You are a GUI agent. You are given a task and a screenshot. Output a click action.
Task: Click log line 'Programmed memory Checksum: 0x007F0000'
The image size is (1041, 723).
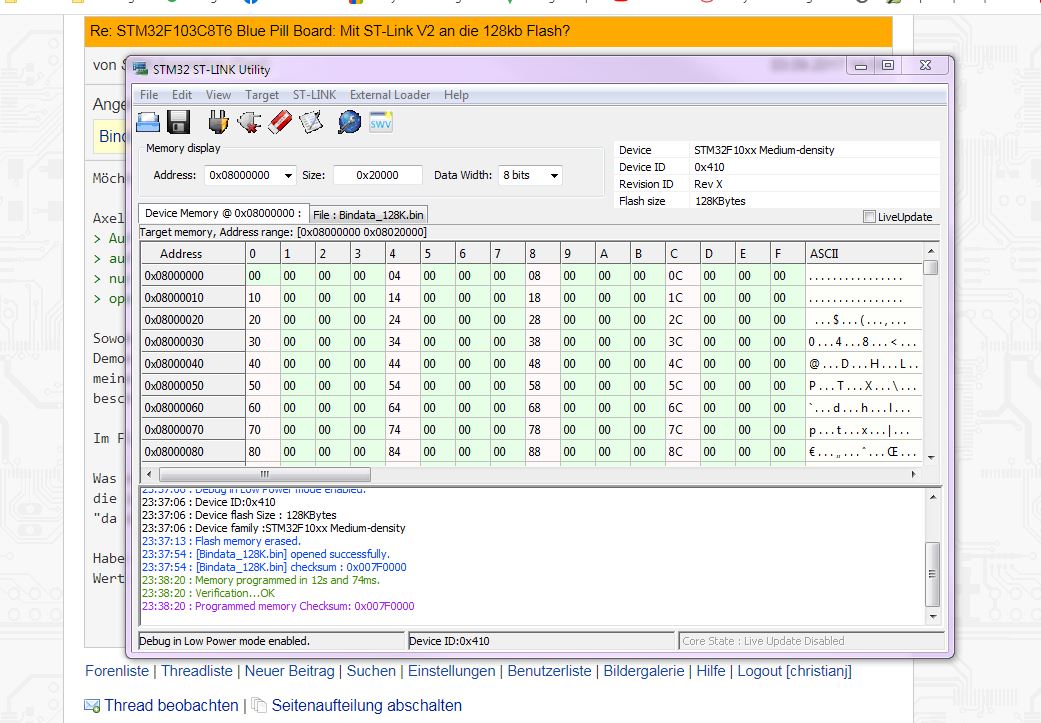tap(278, 606)
